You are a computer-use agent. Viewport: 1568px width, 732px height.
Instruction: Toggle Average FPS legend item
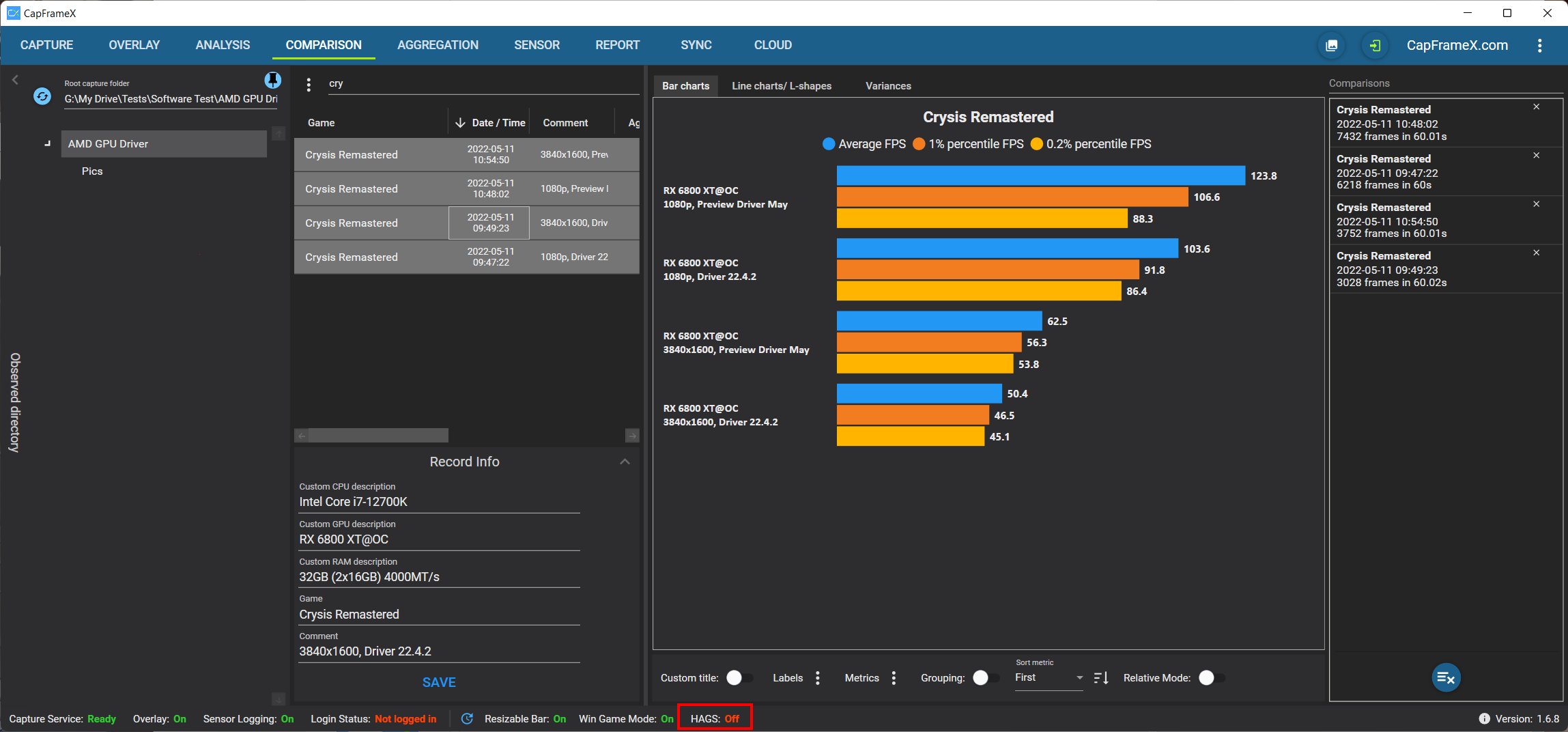pyautogui.click(x=864, y=144)
